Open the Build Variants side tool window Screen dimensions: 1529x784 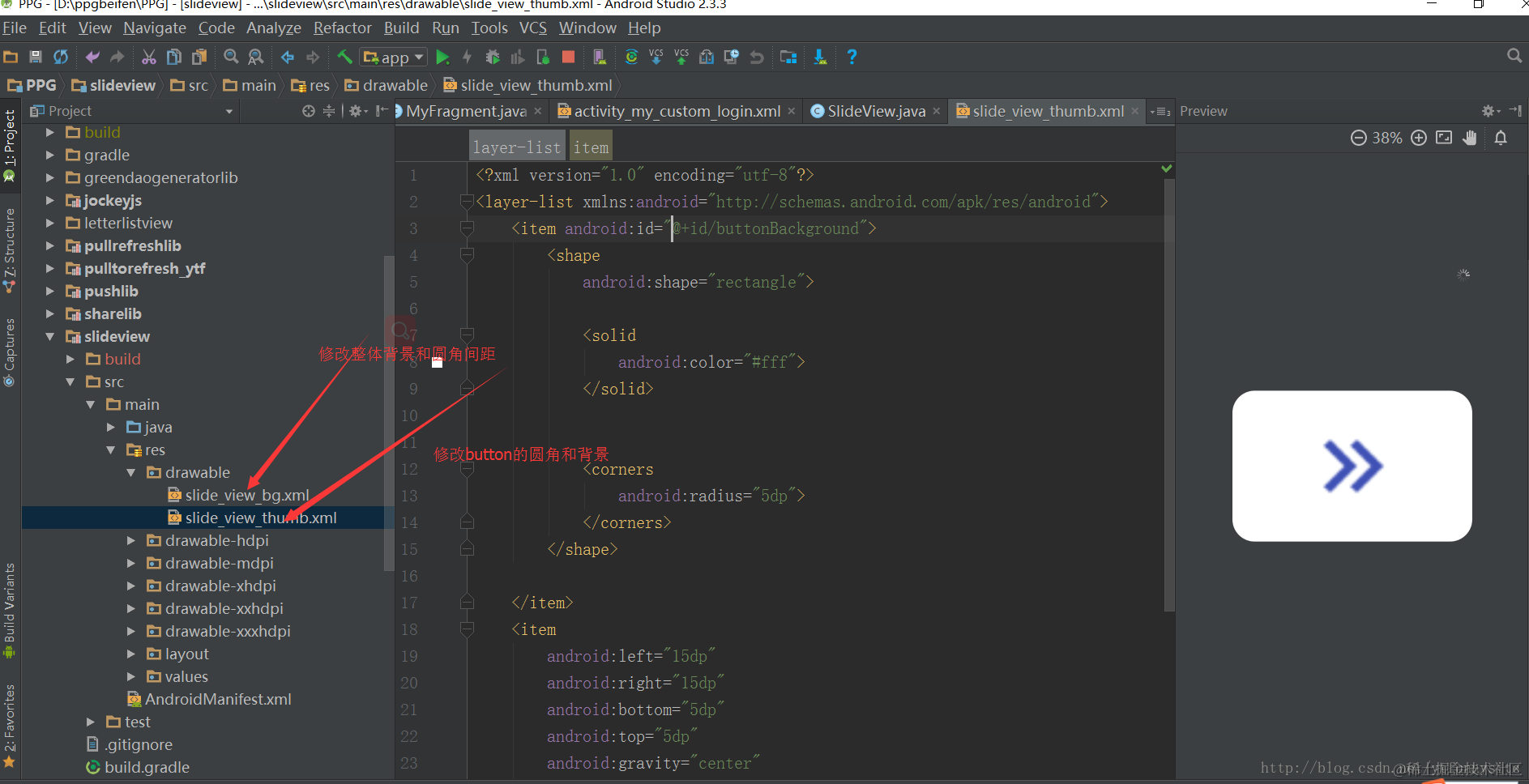[x=10, y=611]
